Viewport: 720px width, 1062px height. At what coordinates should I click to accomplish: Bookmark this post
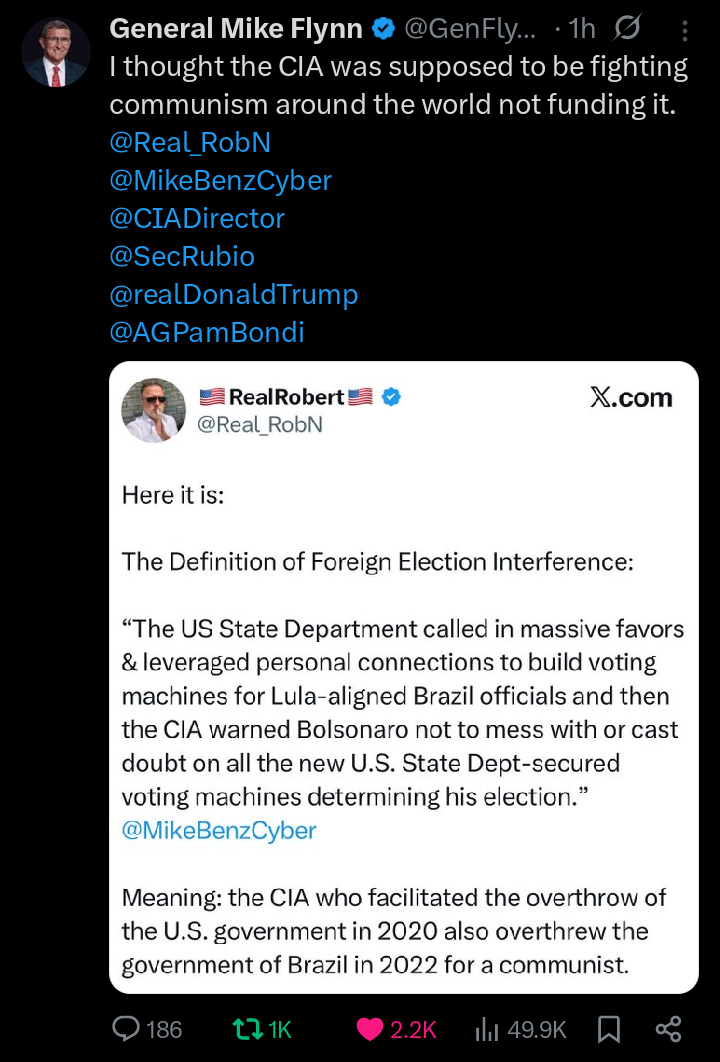[607, 1028]
